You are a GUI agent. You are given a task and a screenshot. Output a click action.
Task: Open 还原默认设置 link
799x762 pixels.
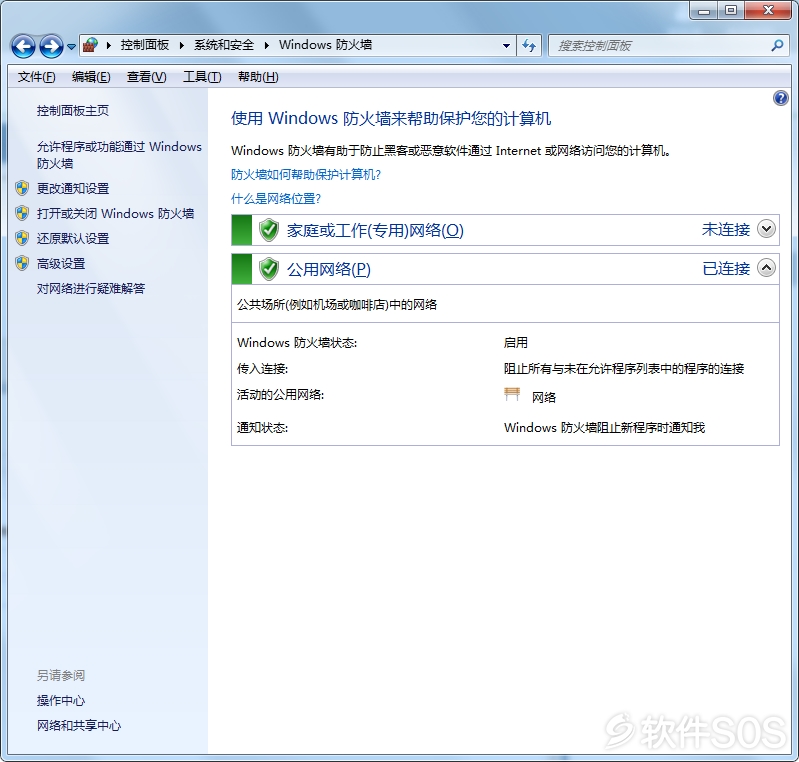(x=73, y=239)
